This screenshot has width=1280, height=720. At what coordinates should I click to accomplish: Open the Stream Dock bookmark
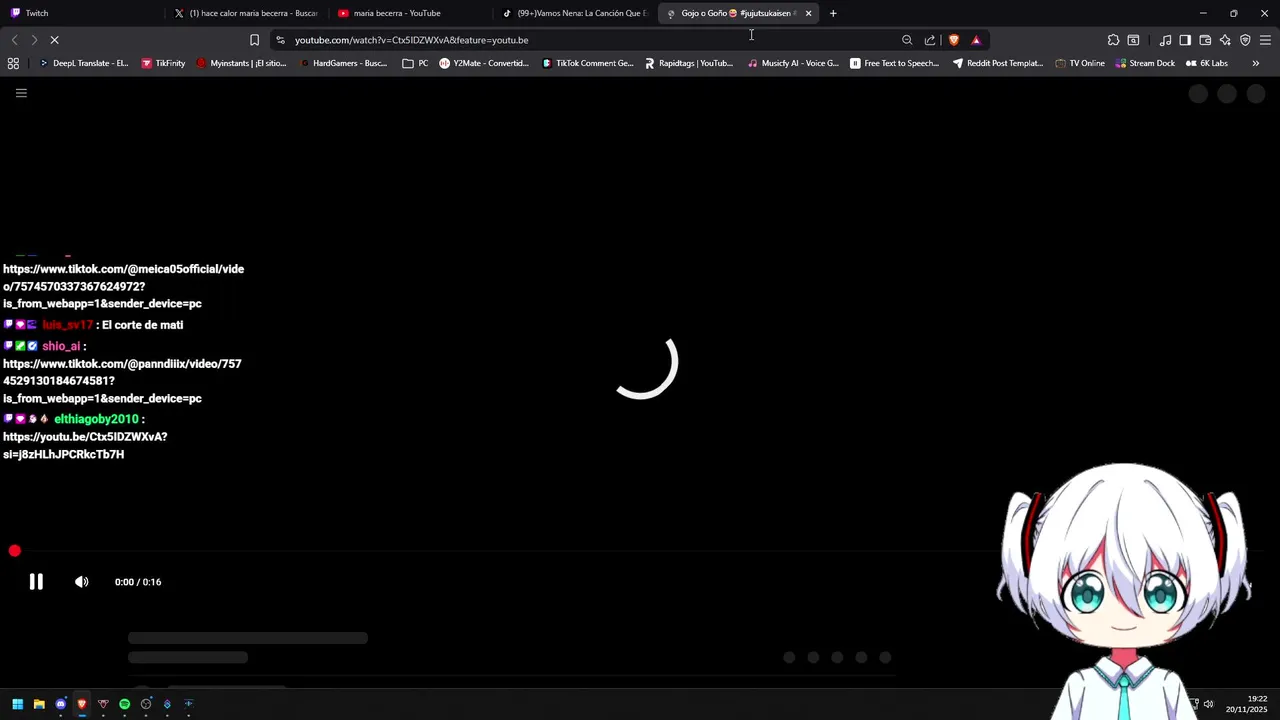[1145, 63]
